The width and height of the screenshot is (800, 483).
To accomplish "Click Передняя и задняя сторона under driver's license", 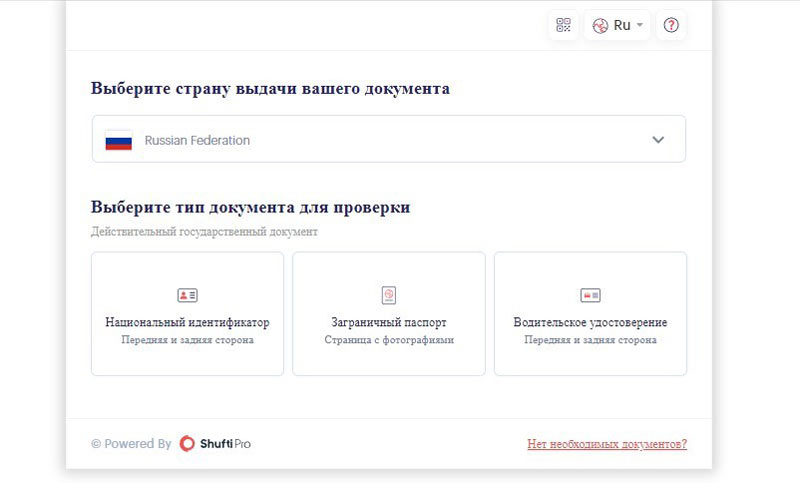I will click(590, 340).
